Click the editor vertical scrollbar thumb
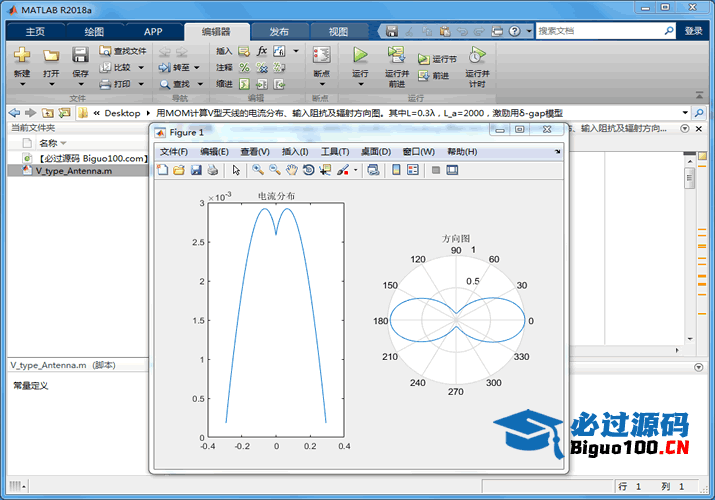 point(689,178)
